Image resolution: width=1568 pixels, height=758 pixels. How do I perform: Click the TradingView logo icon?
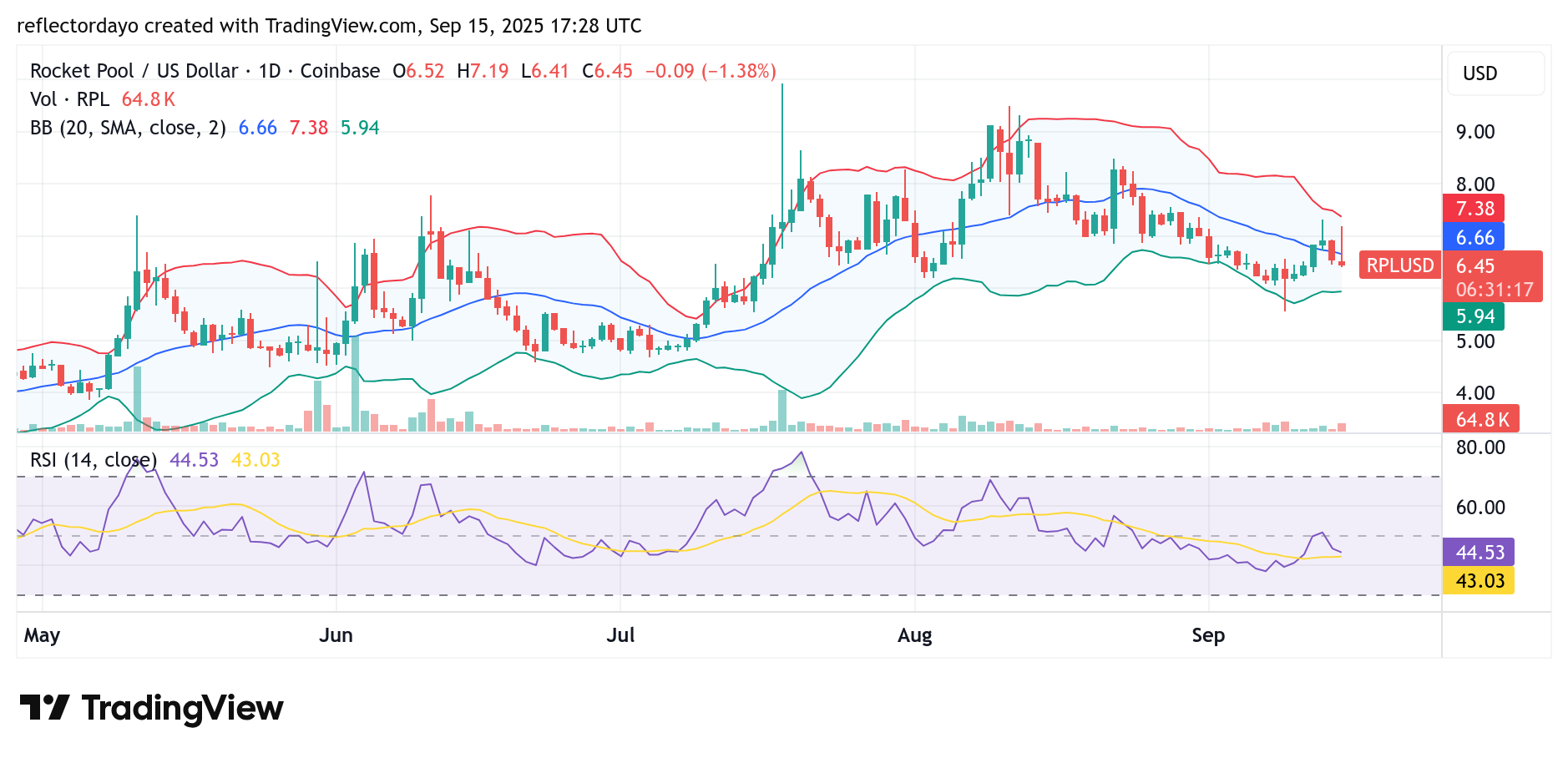point(44,707)
